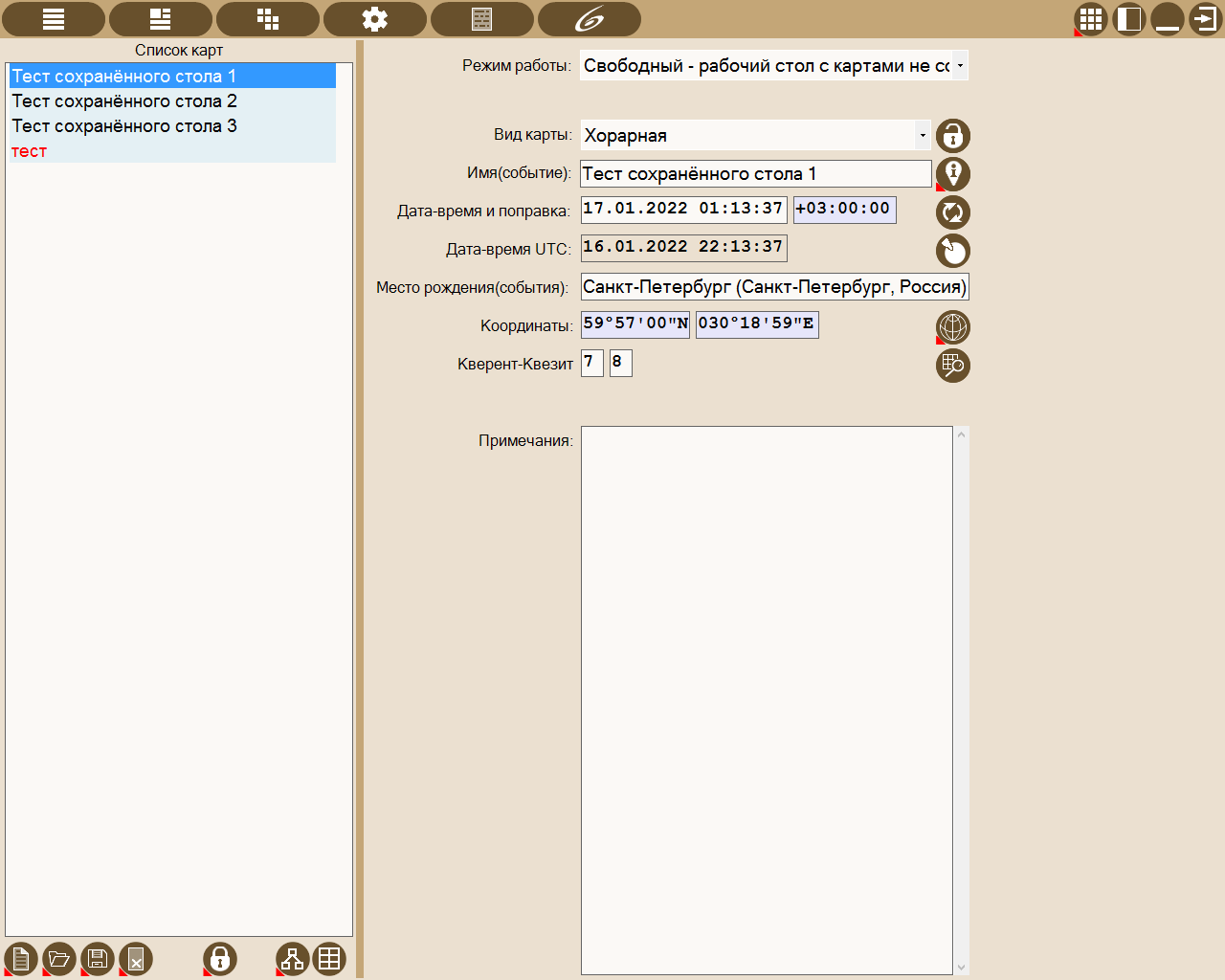Viewport: 1225px width, 980px height.
Task: Click the table grid icon below chart list
Action: (329, 958)
